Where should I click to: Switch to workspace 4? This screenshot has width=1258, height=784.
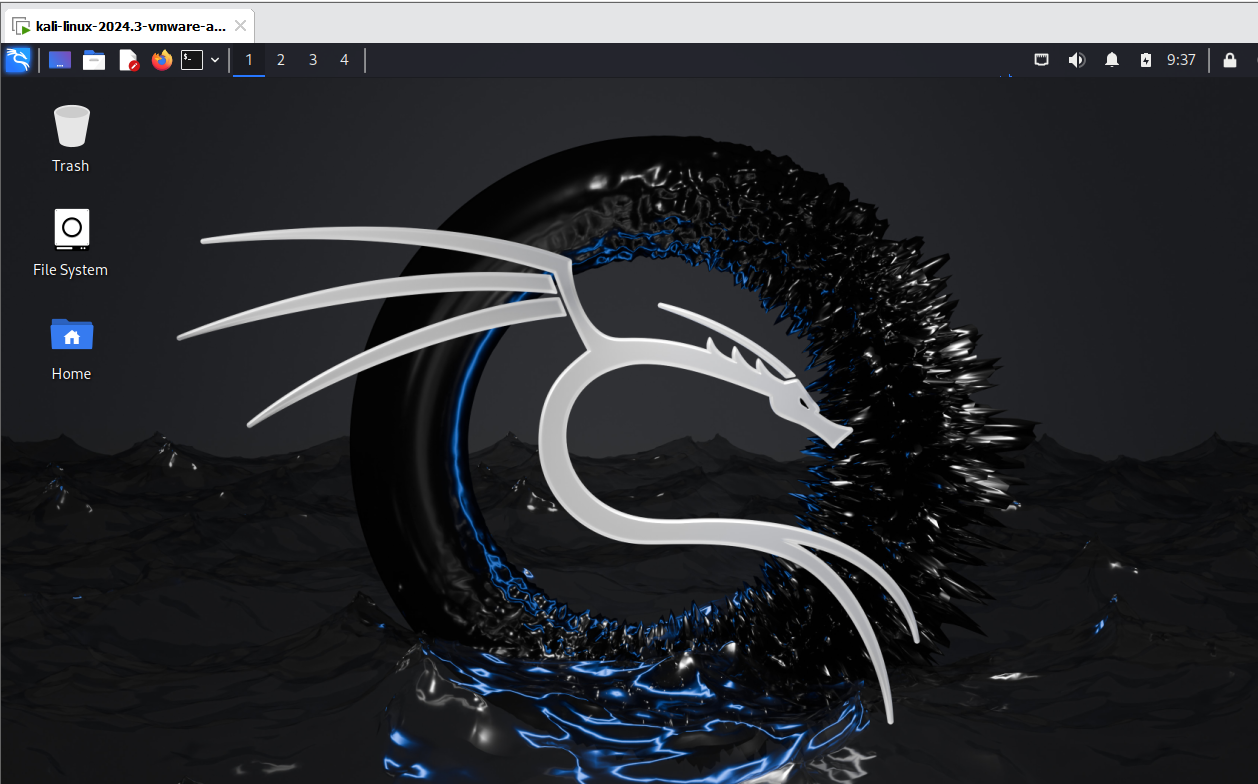point(345,60)
